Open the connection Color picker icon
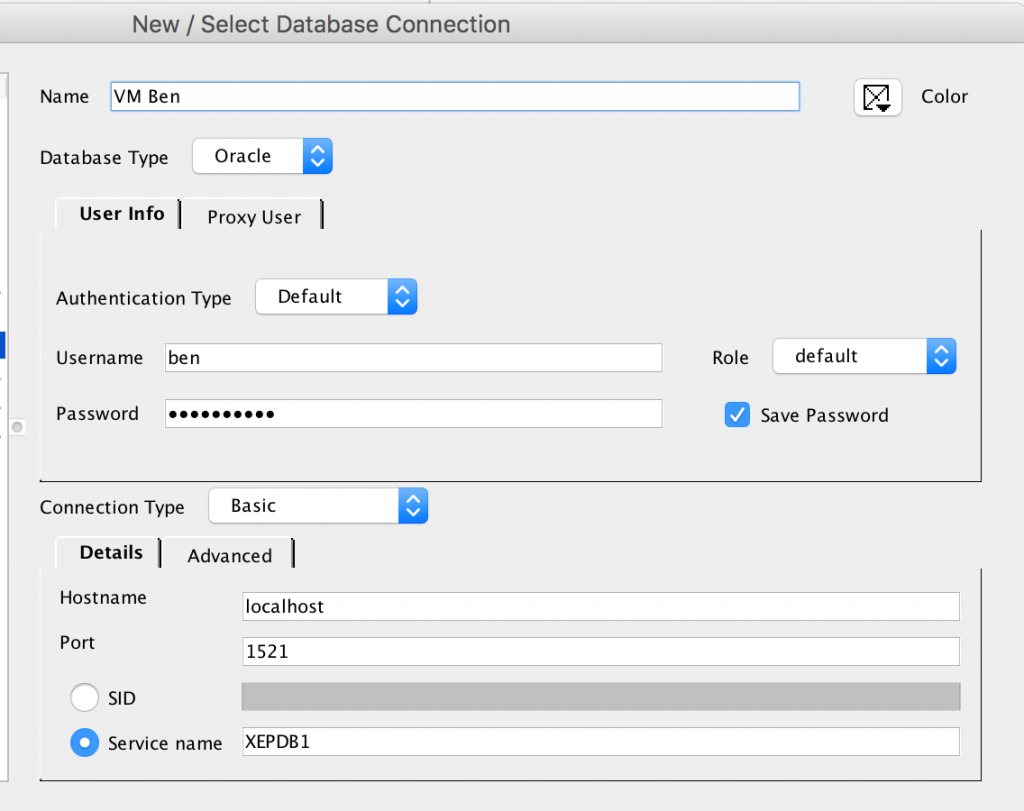 pyautogui.click(x=877, y=98)
